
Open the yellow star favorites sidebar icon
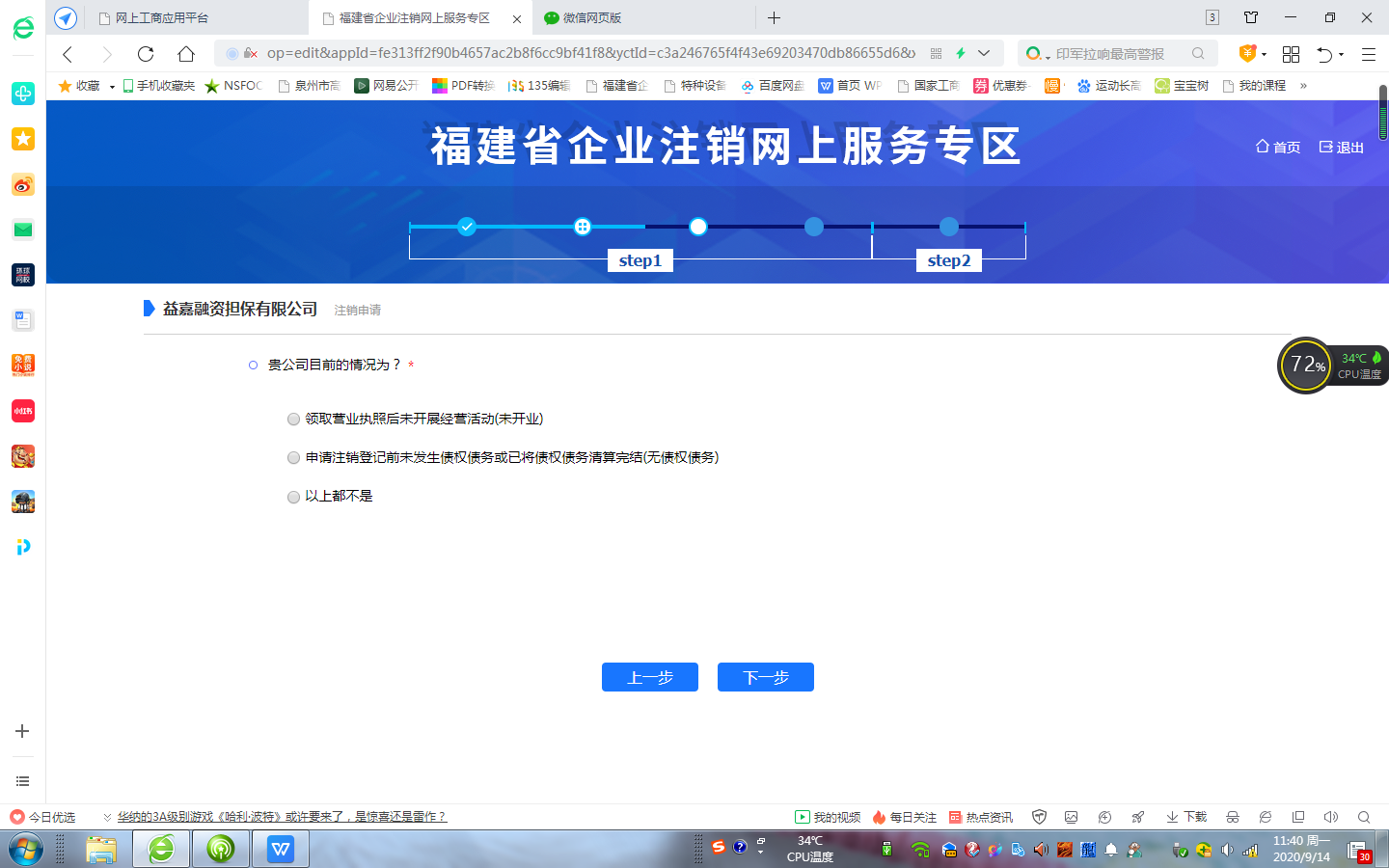[x=23, y=139]
